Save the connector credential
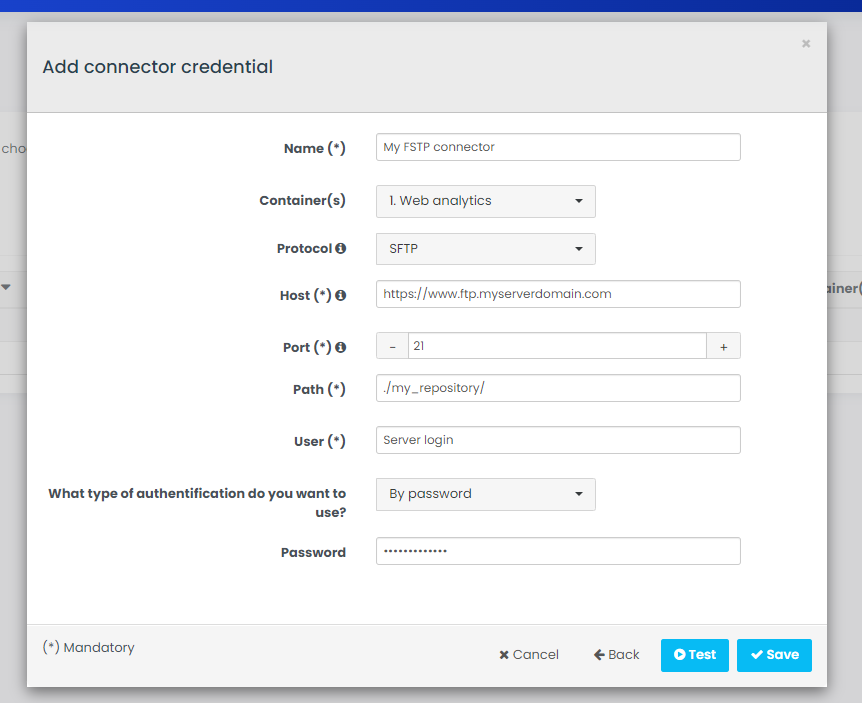Viewport: 862px width, 703px height. click(774, 655)
